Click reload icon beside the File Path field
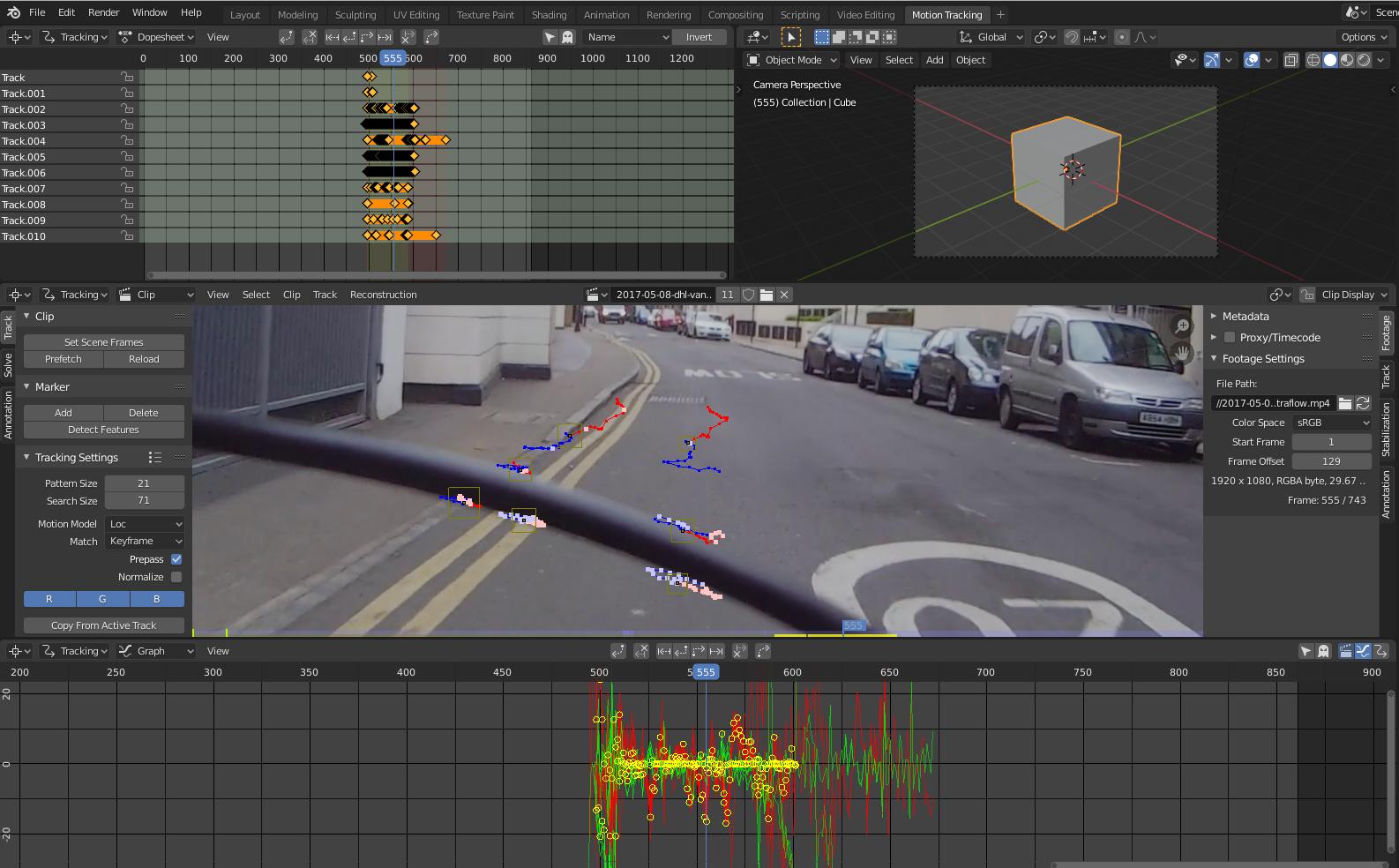The width and height of the screenshot is (1399, 868). click(x=1363, y=403)
